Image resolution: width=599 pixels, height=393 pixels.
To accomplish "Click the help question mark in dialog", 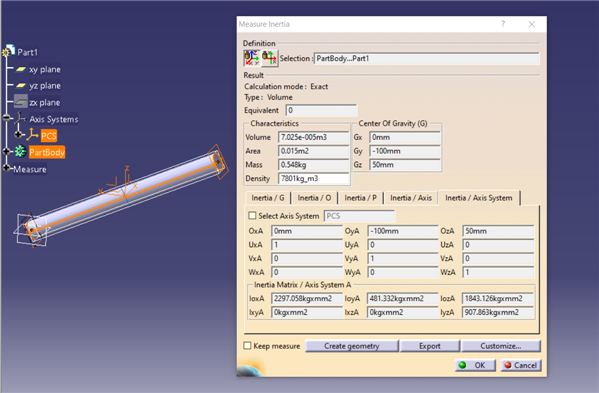I will coord(503,24).
